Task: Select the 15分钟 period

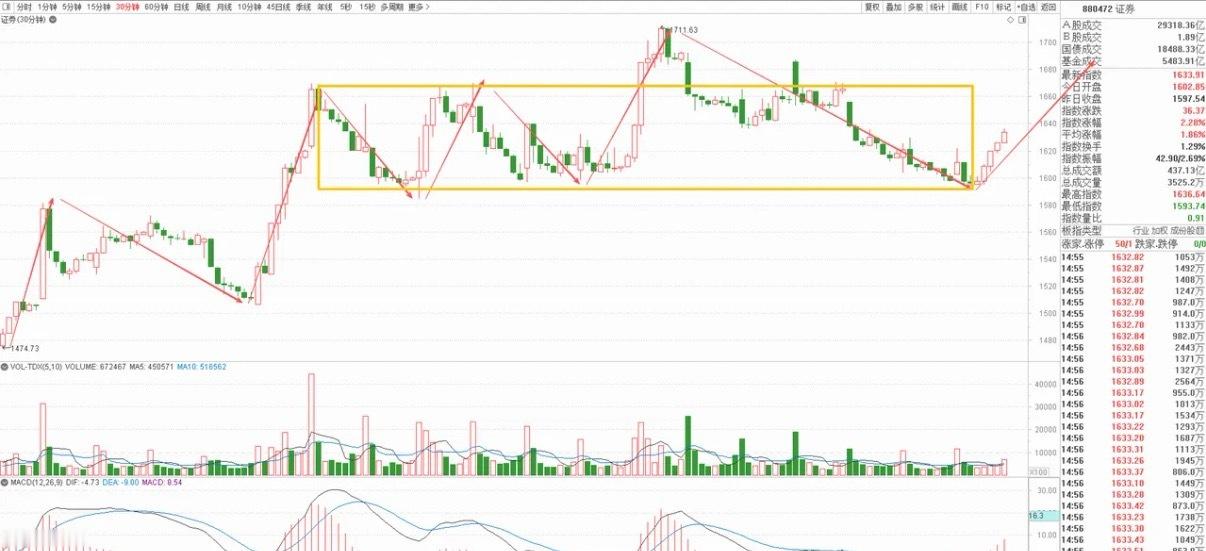Action: [x=99, y=6]
